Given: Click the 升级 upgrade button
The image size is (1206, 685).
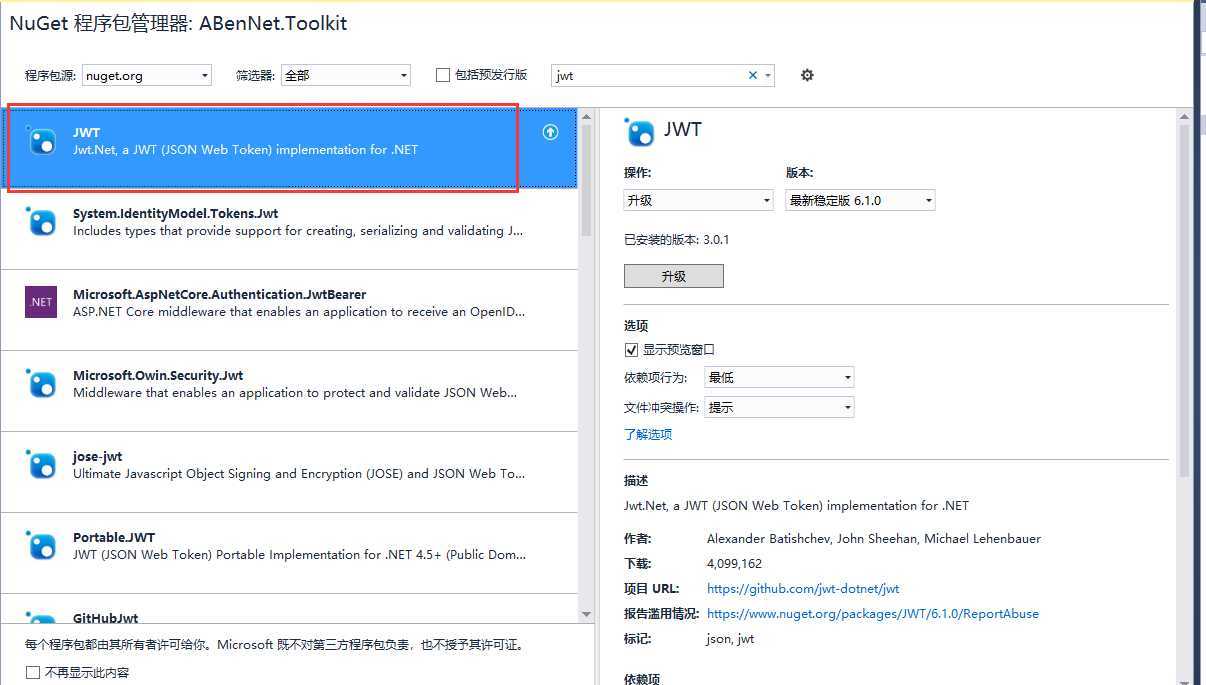Looking at the screenshot, I should pos(673,276).
